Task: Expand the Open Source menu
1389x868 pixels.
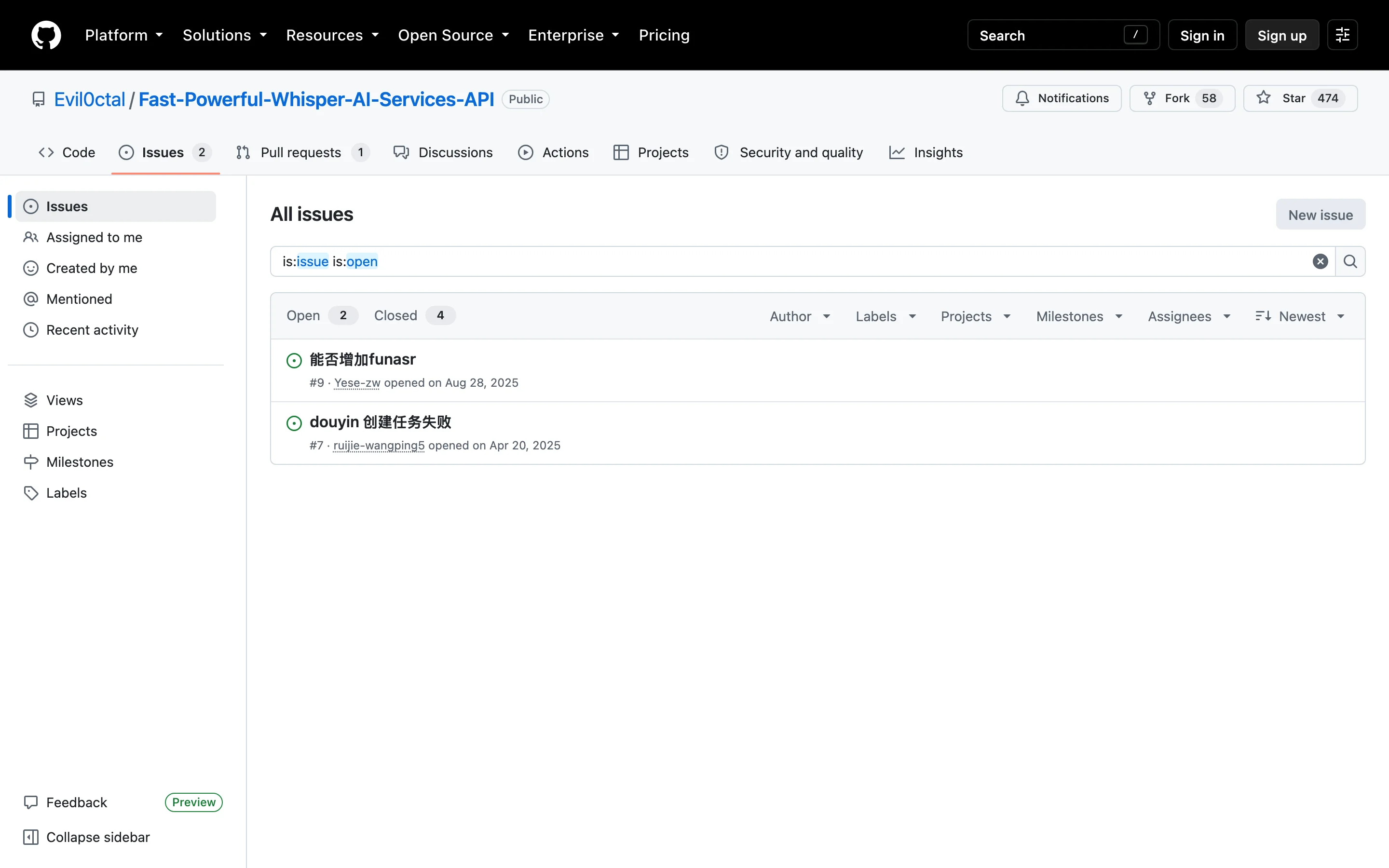Action: coord(453,35)
